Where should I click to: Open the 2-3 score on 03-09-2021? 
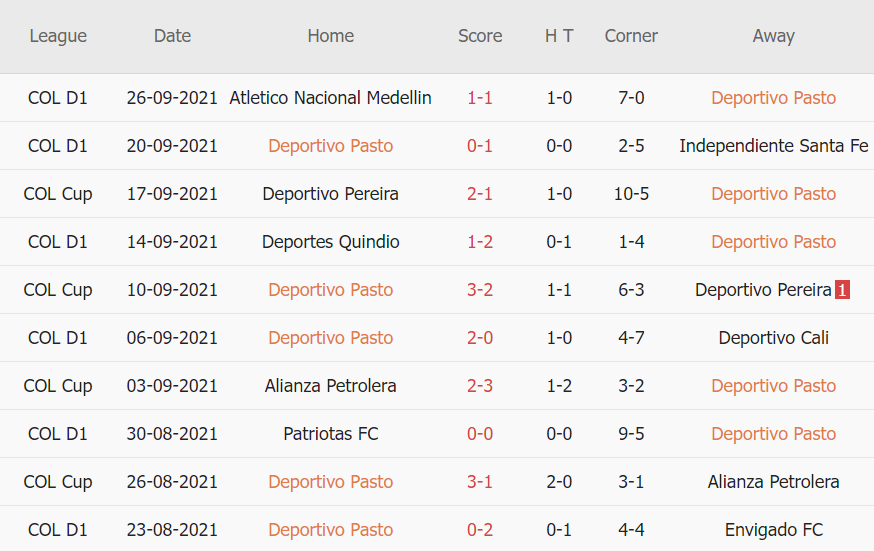pyautogui.click(x=480, y=386)
